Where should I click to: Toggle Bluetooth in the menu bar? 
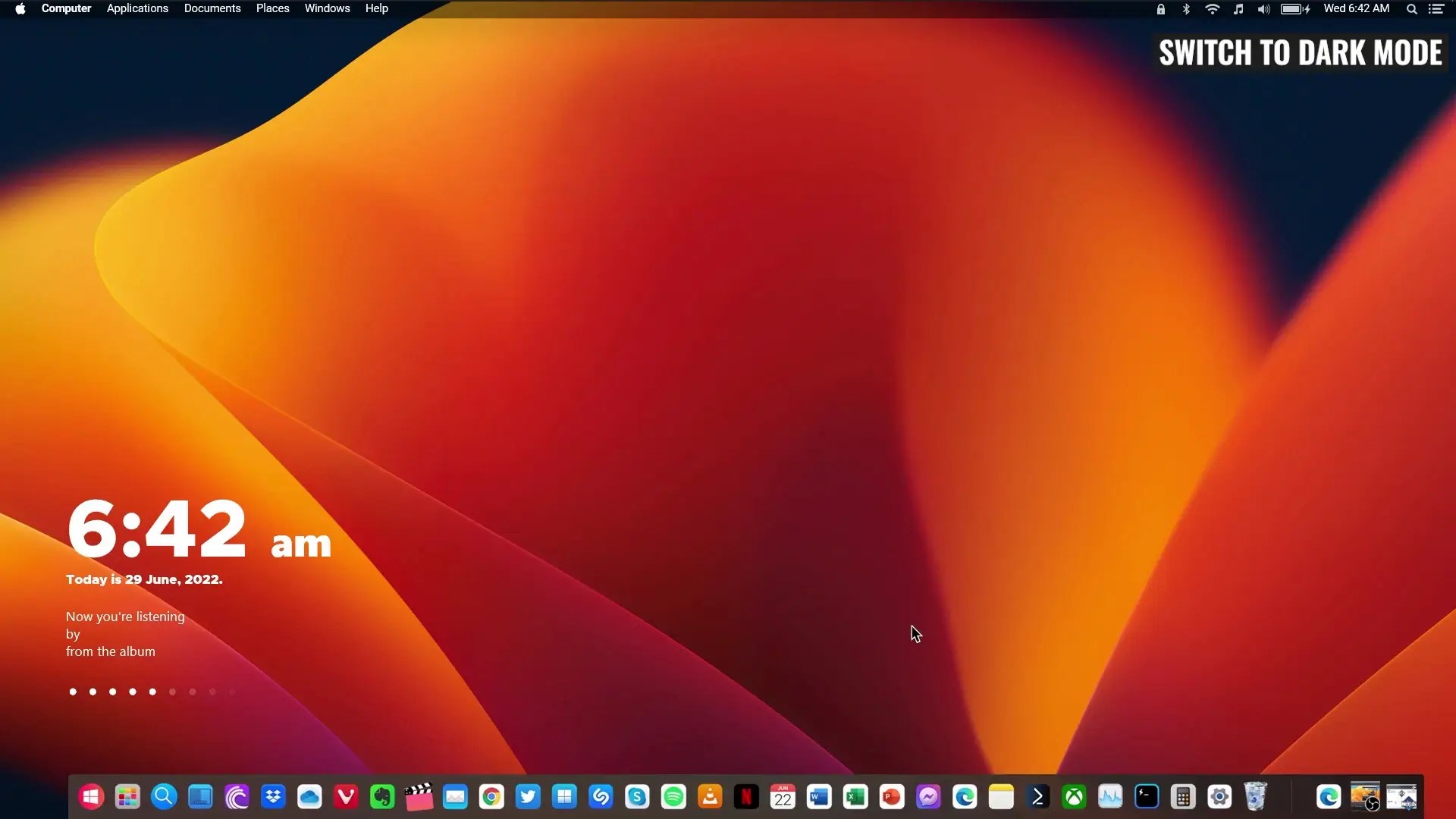[x=1186, y=8]
